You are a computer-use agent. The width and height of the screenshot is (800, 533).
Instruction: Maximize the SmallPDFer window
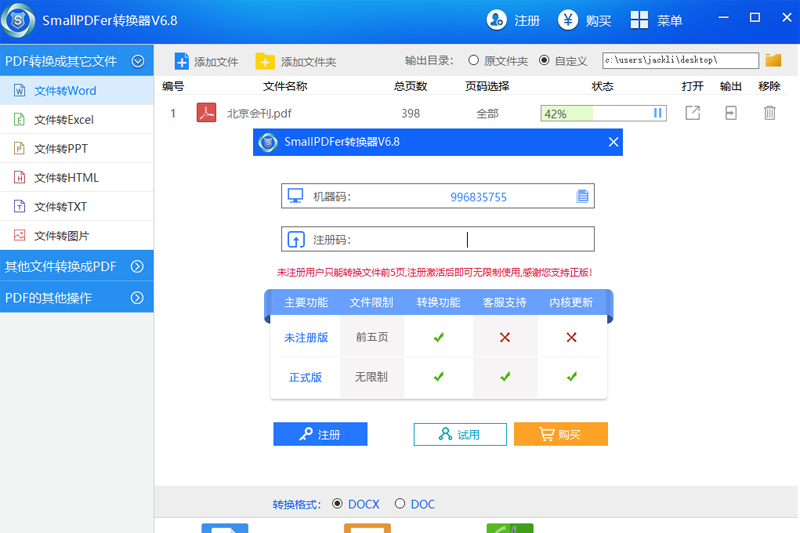click(755, 18)
